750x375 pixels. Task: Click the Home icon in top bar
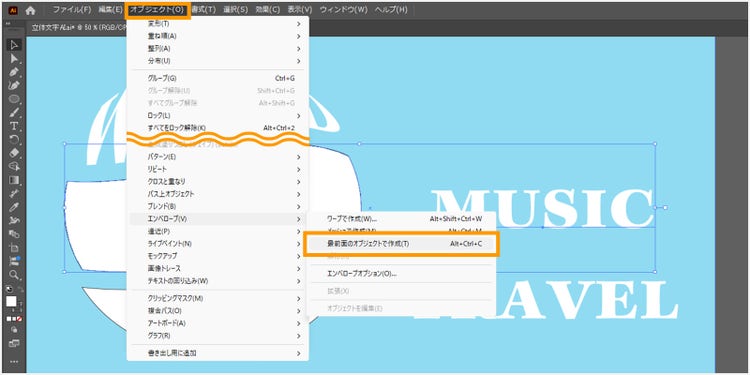point(31,10)
